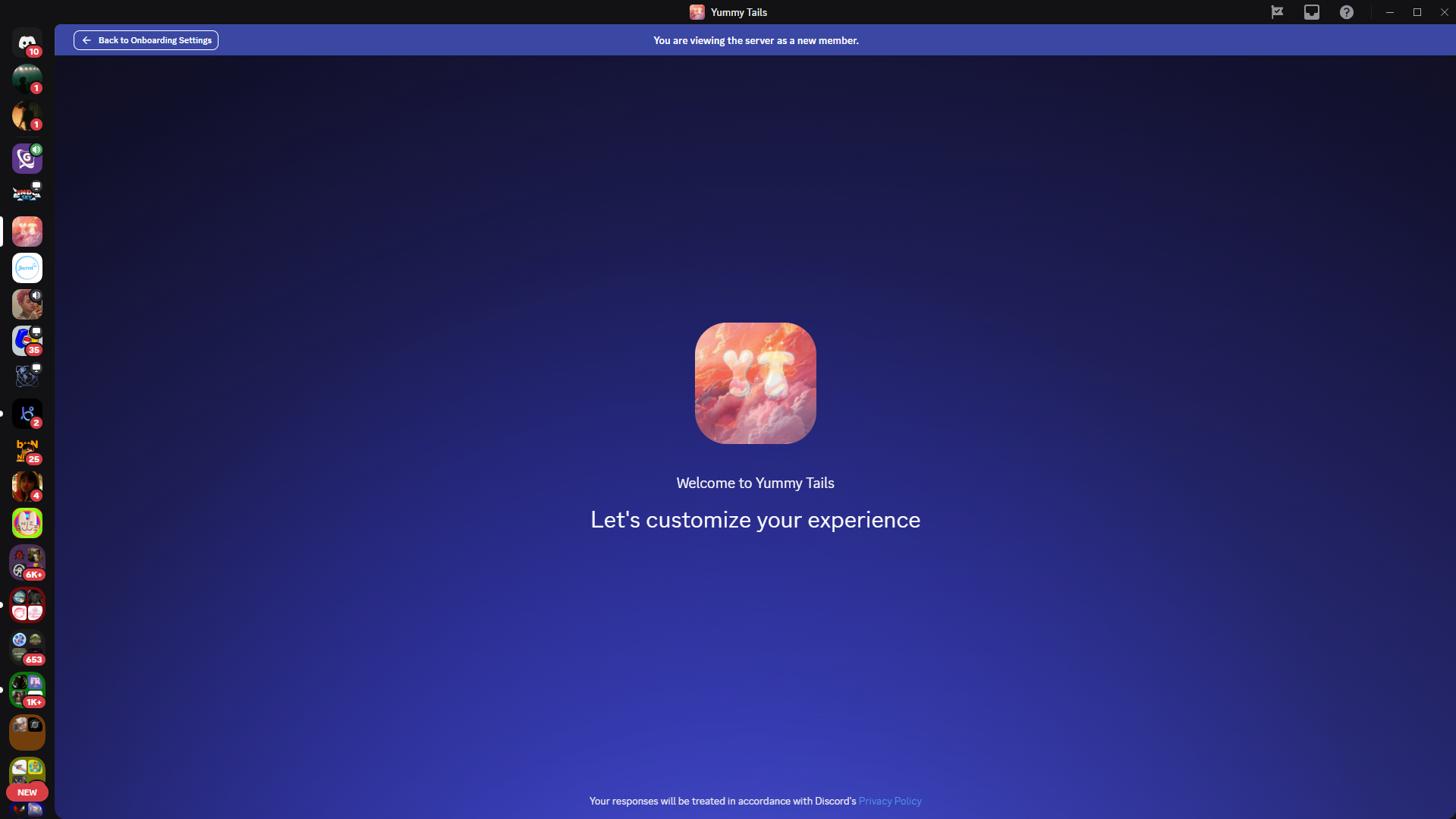Open the black server with 2 badge
The image size is (1456, 819).
(x=27, y=414)
